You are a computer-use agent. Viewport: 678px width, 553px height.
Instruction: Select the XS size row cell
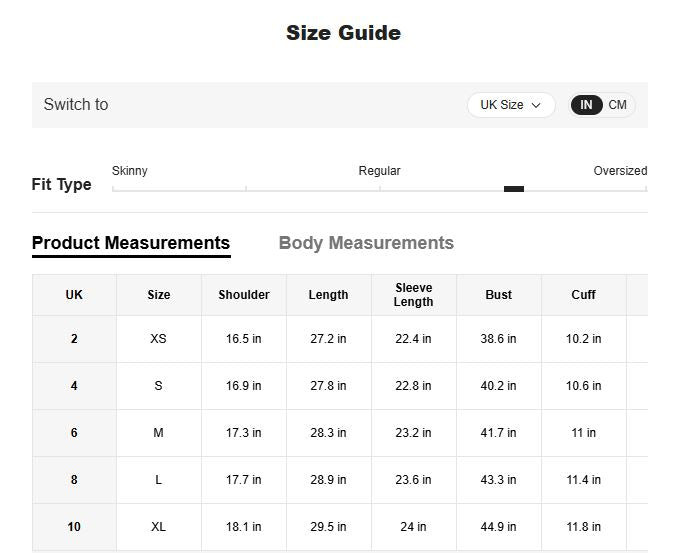tap(158, 339)
